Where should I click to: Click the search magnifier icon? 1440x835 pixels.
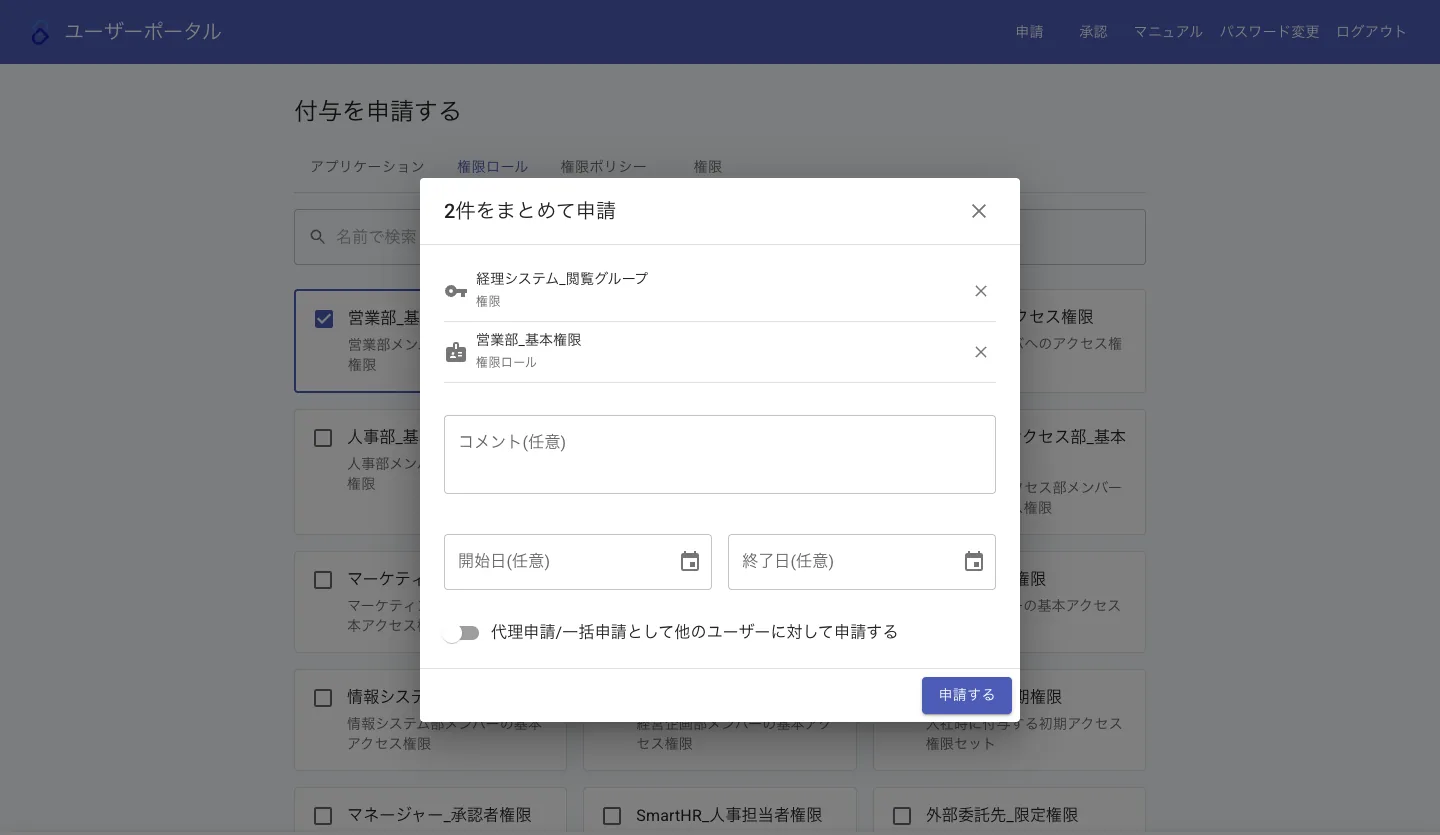point(318,237)
